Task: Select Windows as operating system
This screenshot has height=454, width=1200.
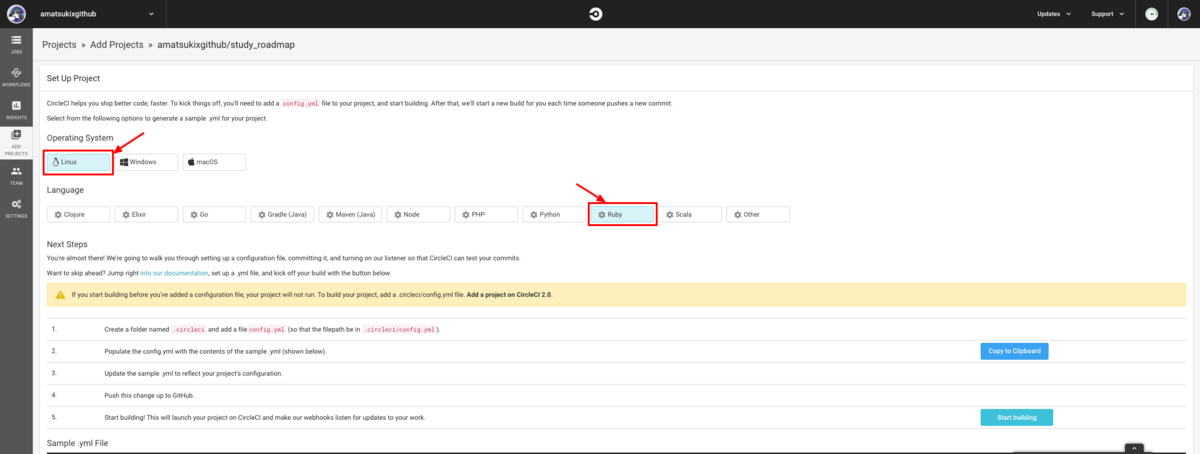Action: pyautogui.click(x=146, y=161)
